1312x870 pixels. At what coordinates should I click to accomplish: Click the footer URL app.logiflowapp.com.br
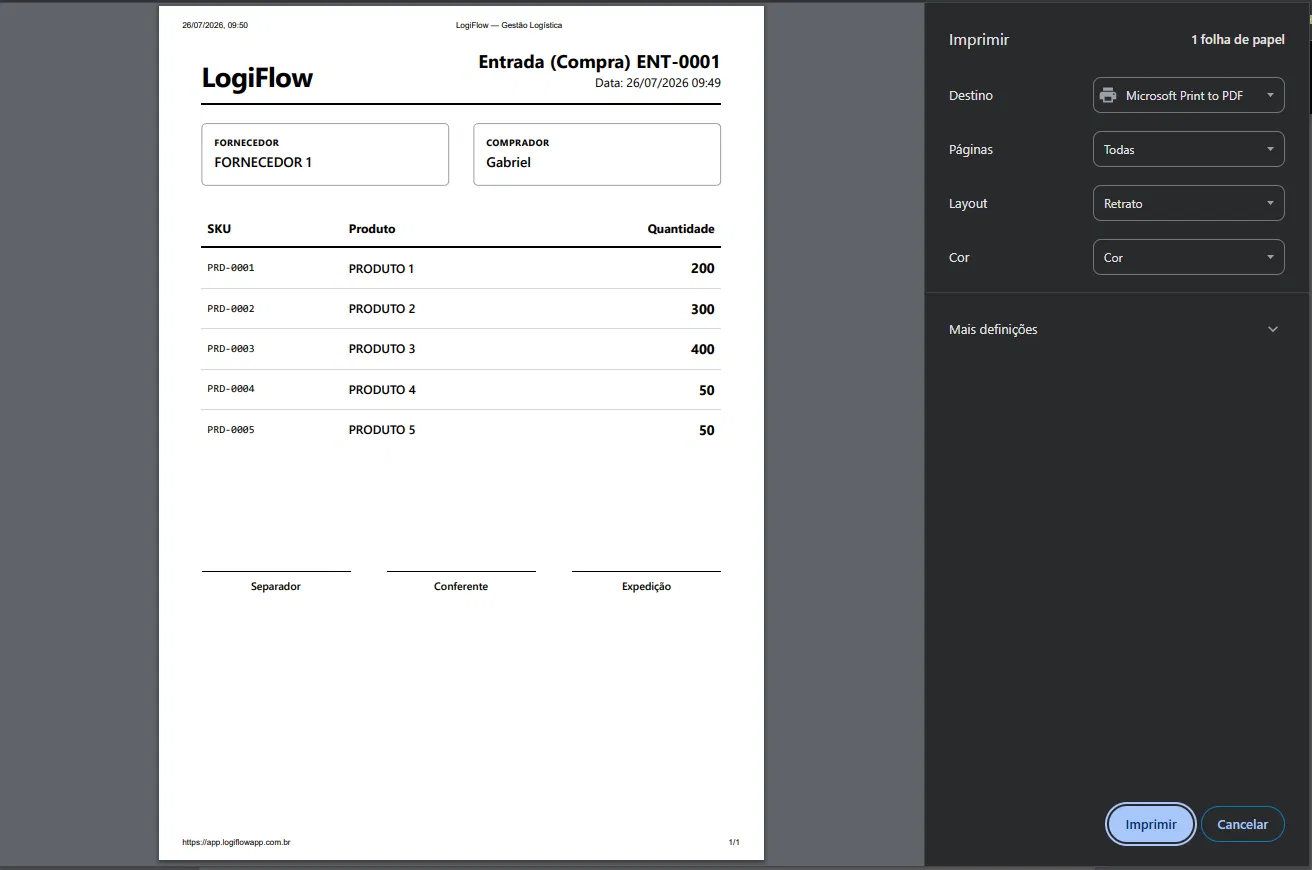click(x=236, y=843)
